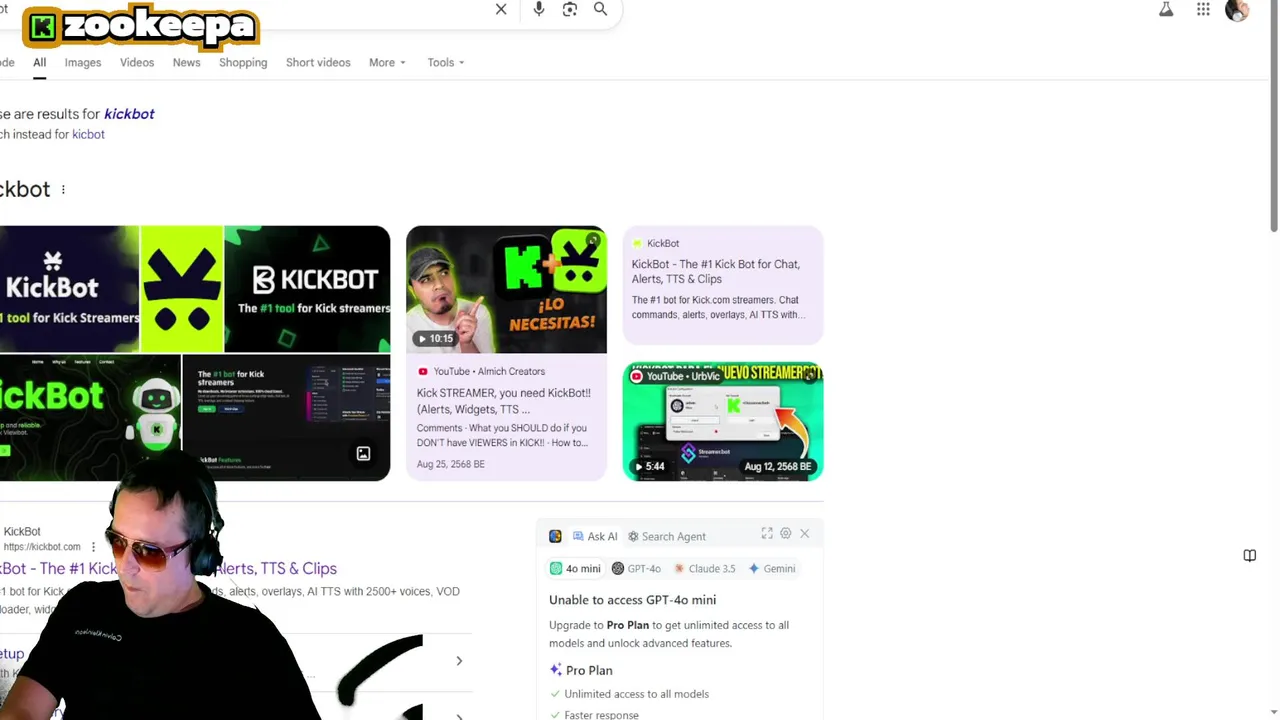Select the GPT-4o model
1280x720 pixels.
[x=636, y=568]
